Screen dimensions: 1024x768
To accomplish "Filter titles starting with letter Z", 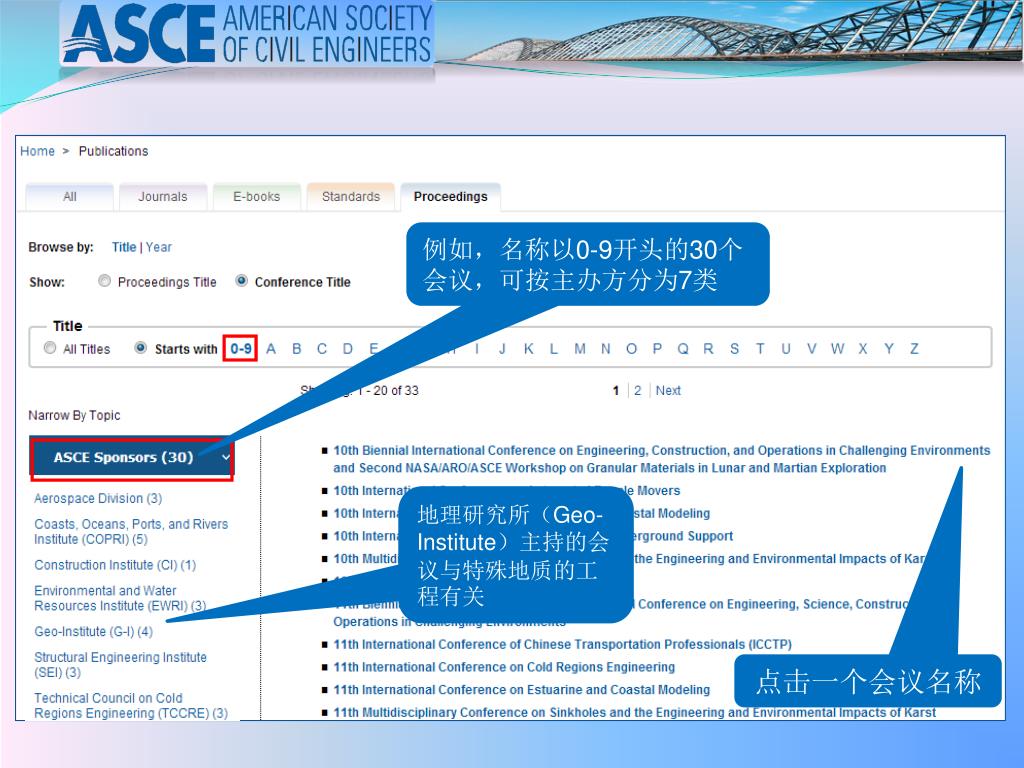I will pos(914,349).
